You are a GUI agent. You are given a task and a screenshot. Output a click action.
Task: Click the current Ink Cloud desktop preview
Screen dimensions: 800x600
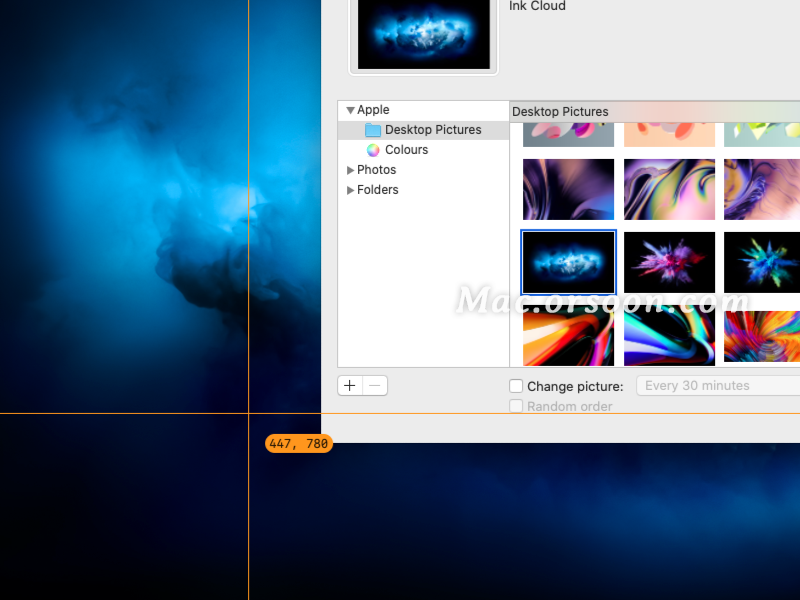pos(423,34)
